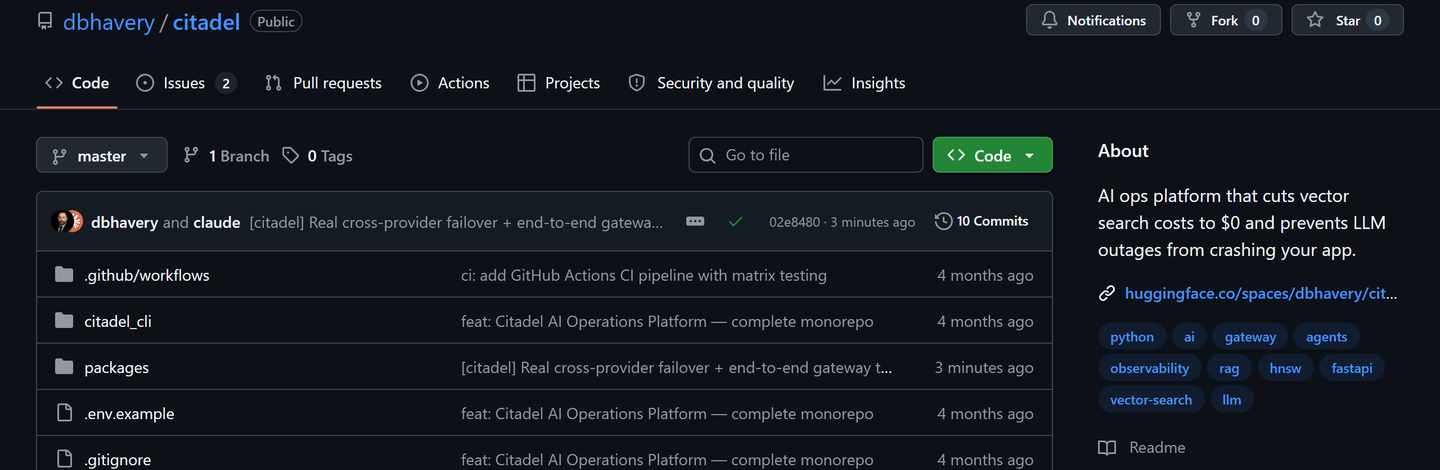This screenshot has height=470, width=1440.
Task: Open the green Code dropdown button
Action: click(x=993, y=155)
